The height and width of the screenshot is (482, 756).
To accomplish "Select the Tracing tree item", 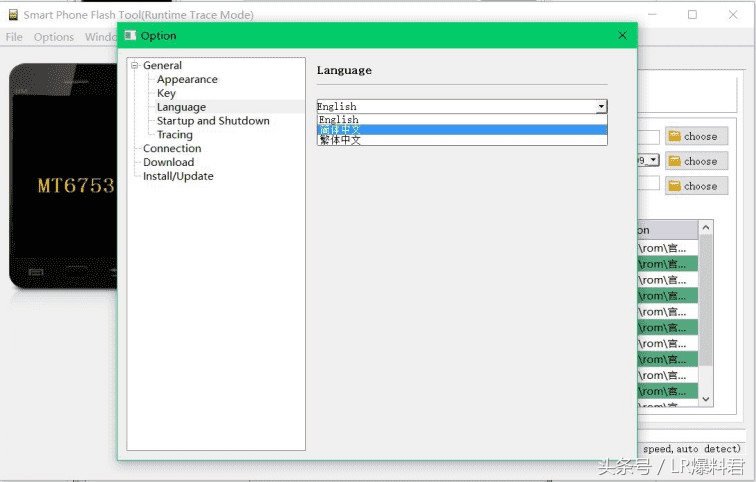I will (175, 134).
